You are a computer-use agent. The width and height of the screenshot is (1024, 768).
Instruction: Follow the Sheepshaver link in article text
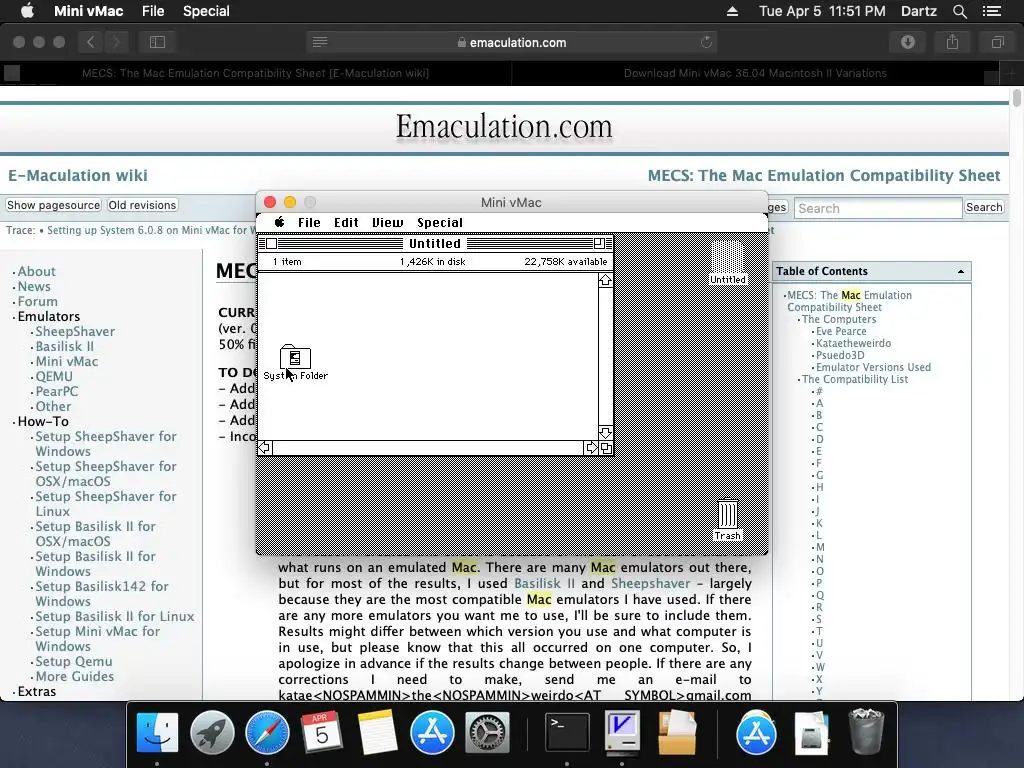[x=650, y=583]
